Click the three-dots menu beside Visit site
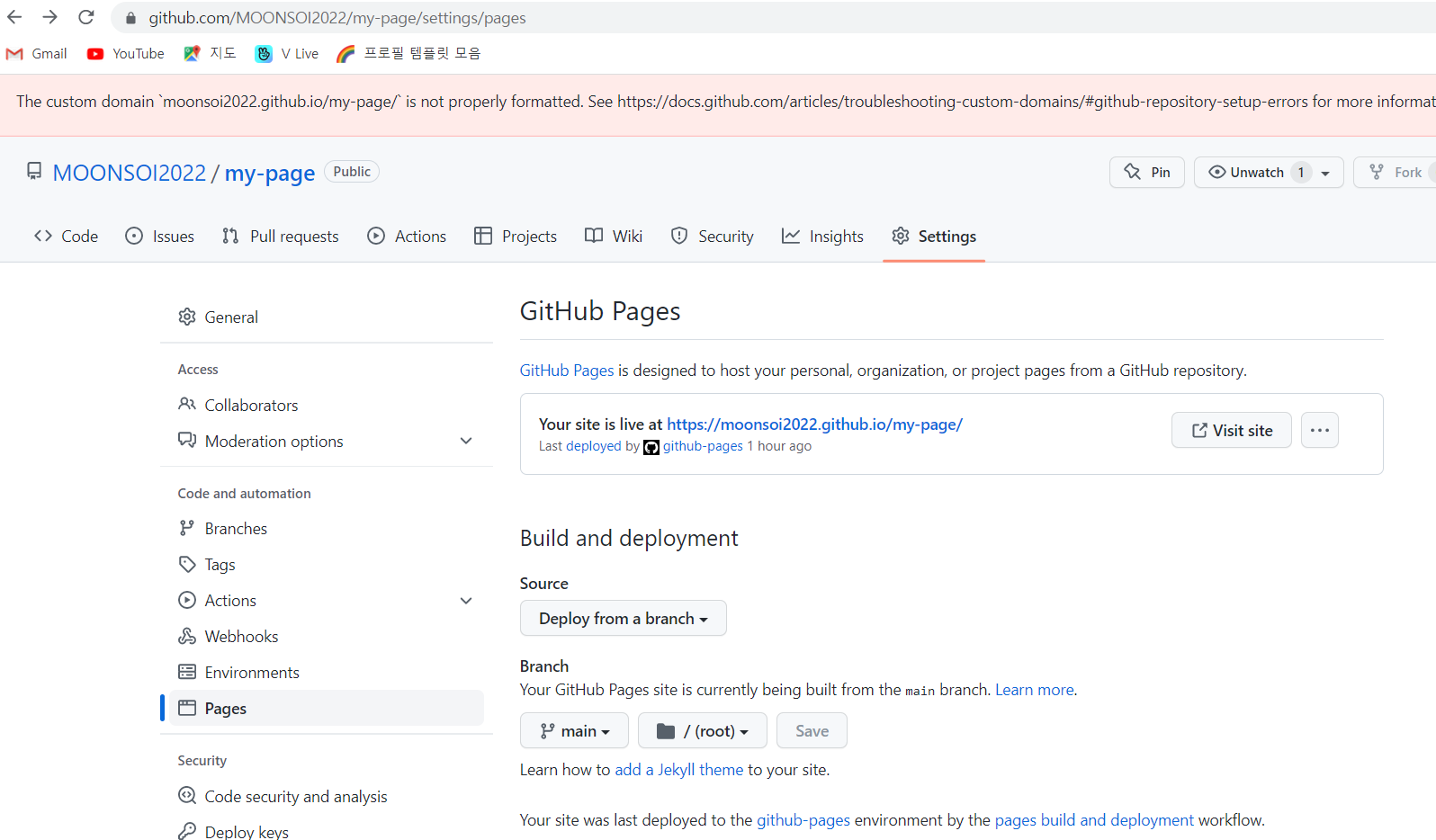The height and width of the screenshot is (840, 1436). (1320, 430)
